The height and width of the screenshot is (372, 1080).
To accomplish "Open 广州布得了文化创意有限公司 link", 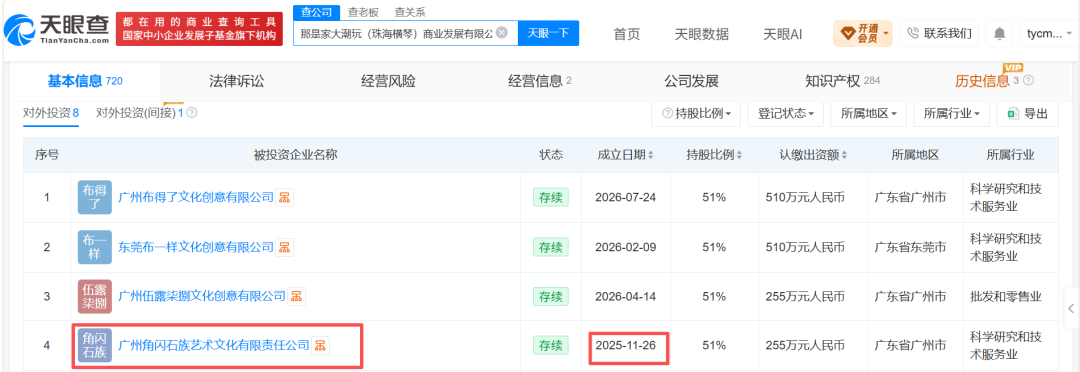I will [196, 197].
